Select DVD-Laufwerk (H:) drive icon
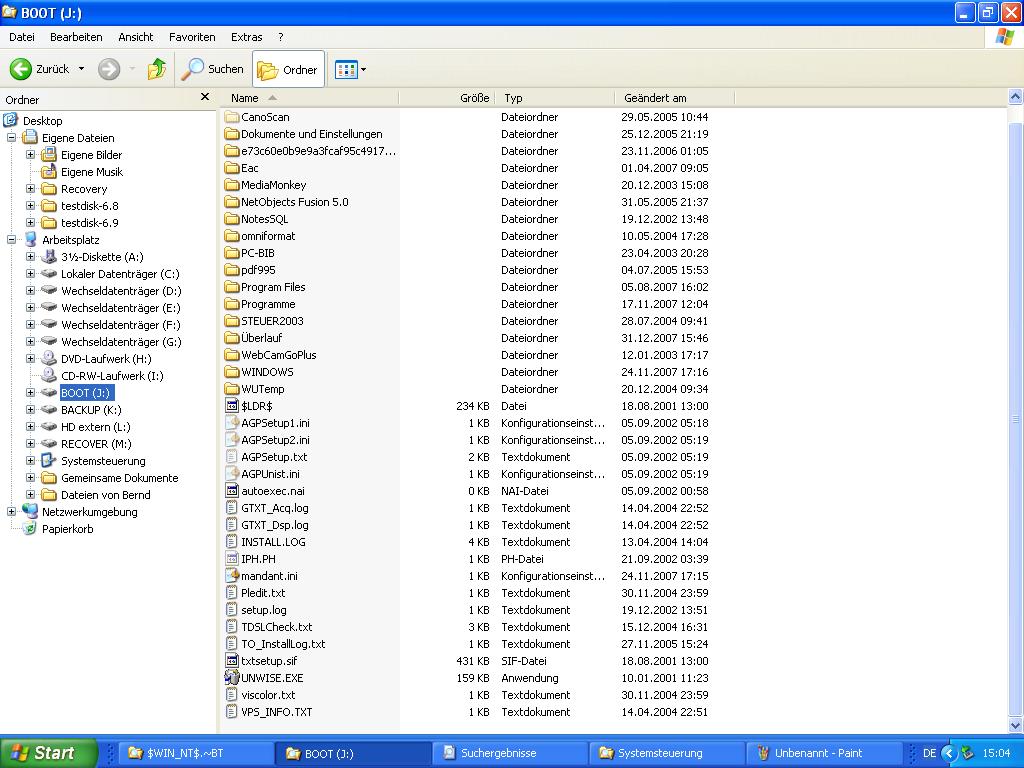Screen dimensions: 1024x768 point(49,359)
